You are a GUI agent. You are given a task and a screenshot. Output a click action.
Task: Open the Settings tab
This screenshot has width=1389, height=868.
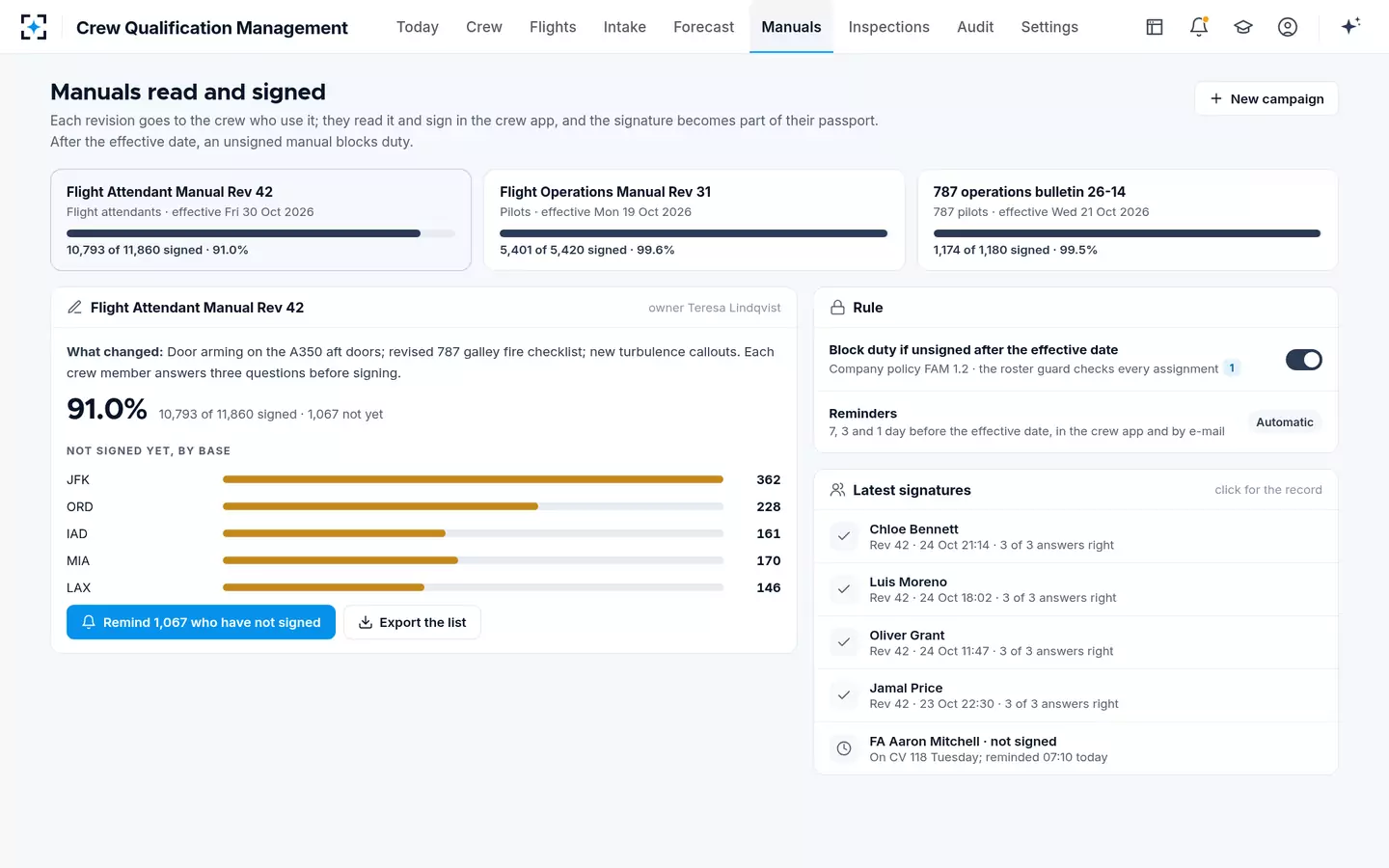click(1049, 27)
